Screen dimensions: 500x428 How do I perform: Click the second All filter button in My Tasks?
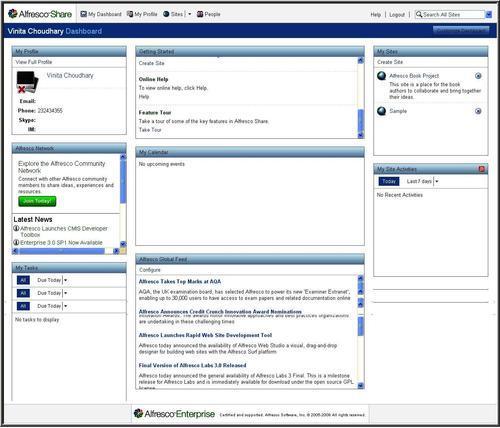click(23, 293)
